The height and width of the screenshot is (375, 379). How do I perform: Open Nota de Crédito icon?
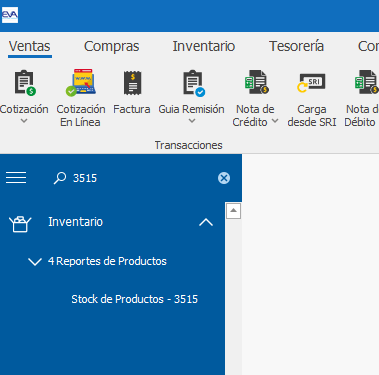257,82
